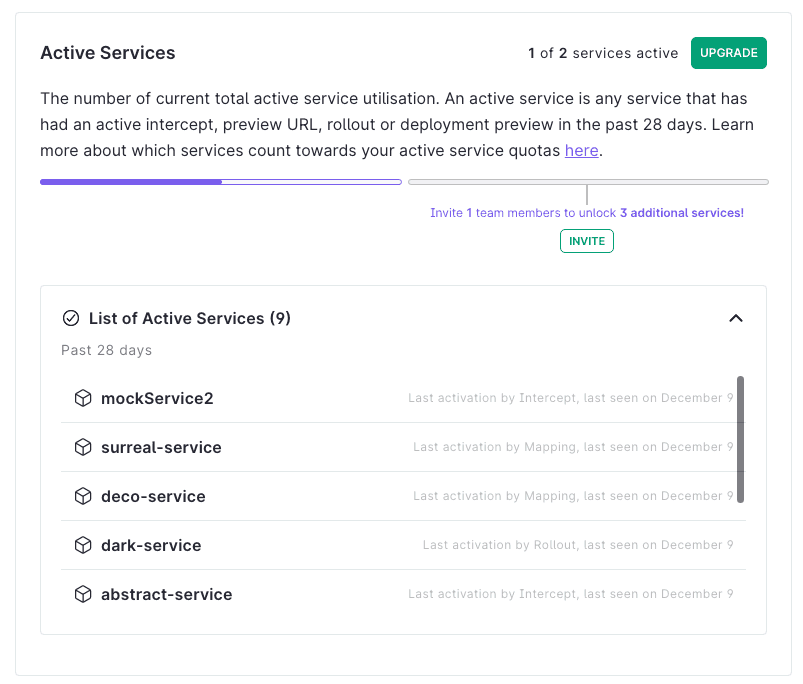Select the mockService2 service name
Screen dimensions: 803x684
[157, 398]
